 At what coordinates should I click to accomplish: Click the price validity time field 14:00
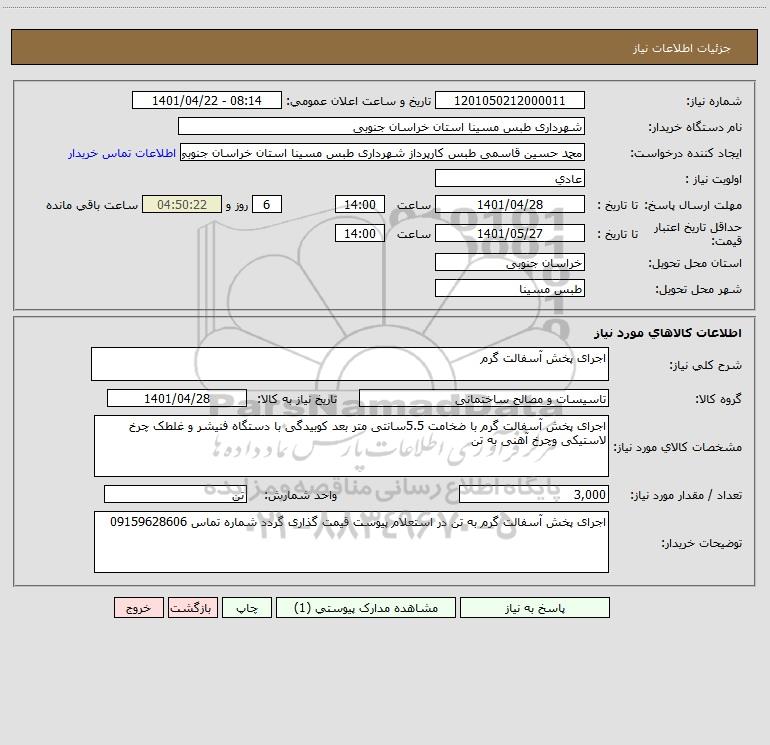tap(359, 233)
